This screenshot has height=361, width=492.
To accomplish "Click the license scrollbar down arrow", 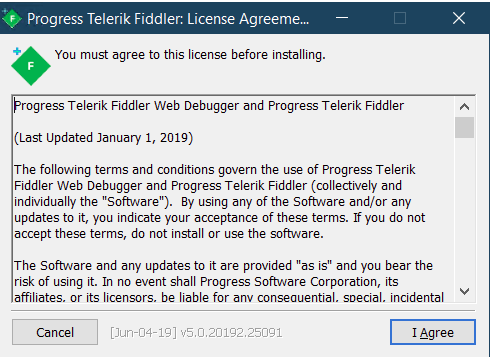I will [464, 291].
